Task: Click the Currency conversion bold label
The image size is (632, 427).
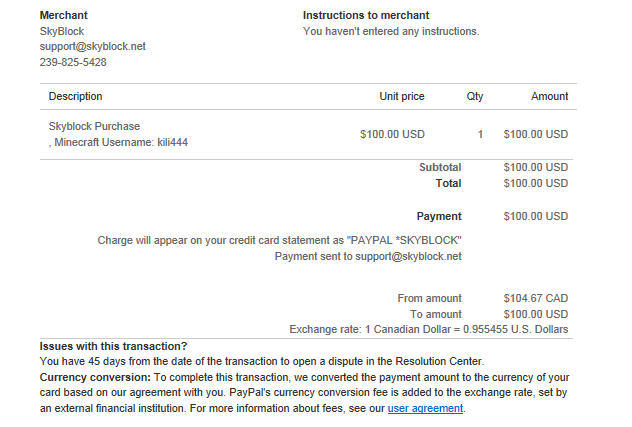Action: coord(94,377)
